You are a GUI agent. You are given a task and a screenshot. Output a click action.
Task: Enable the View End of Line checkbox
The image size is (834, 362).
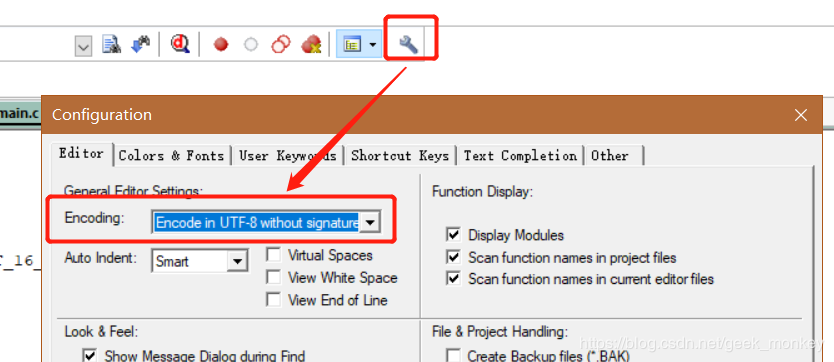[x=273, y=300]
